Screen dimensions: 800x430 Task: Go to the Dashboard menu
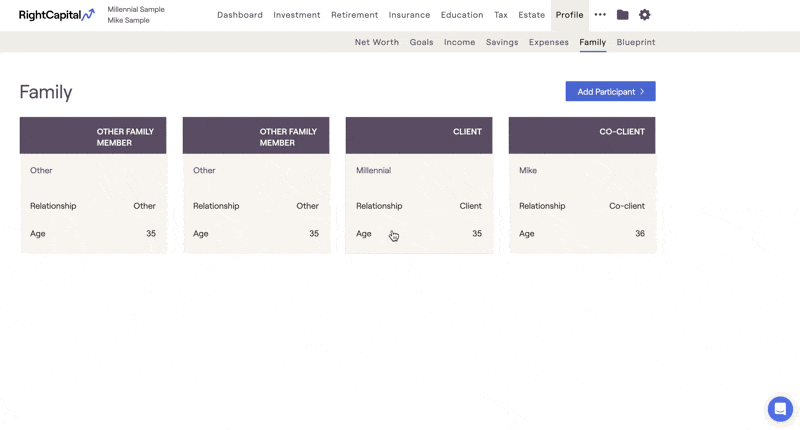coord(240,15)
